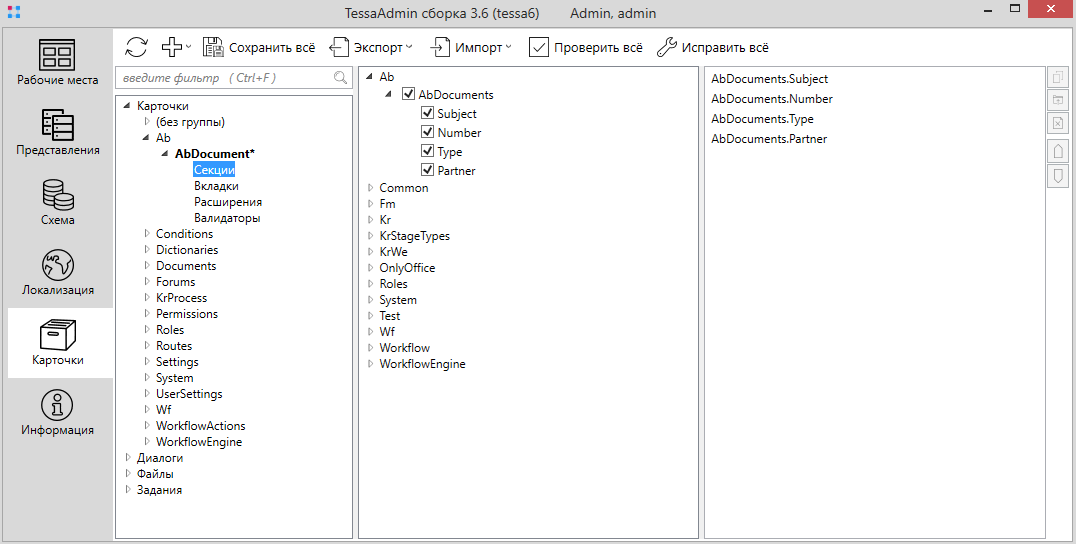Click Сохранить всё button

click(259, 47)
